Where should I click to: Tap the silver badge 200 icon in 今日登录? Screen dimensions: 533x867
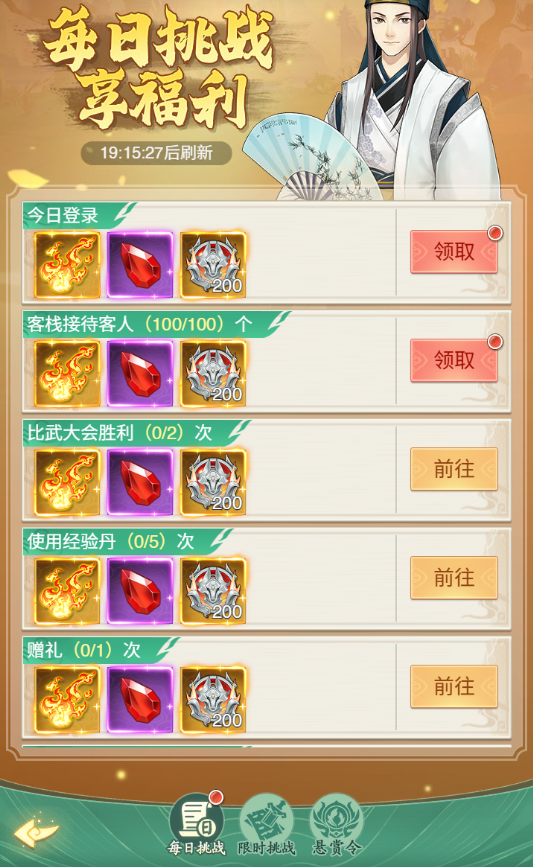pos(213,265)
